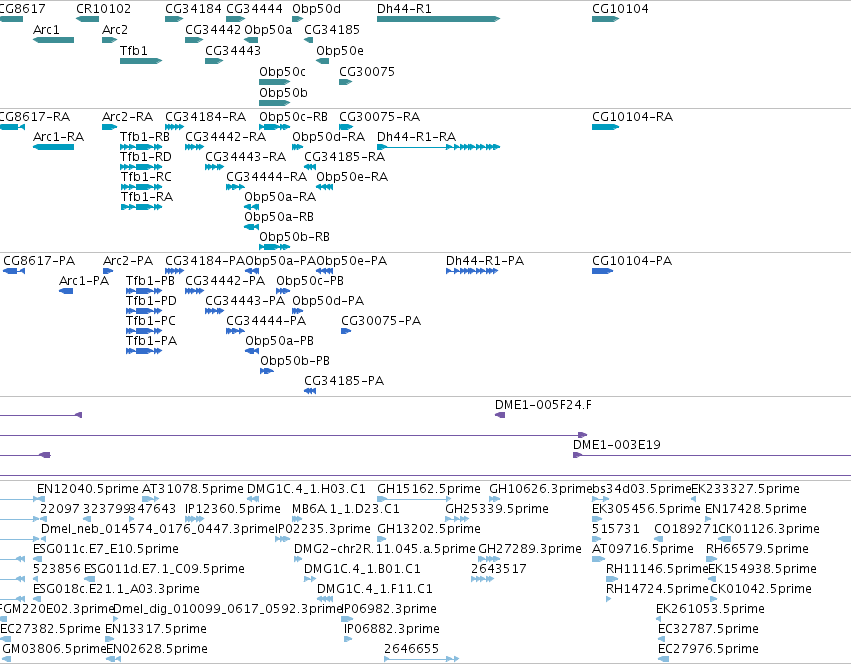
Task: Click the Tfb1-PA protein label
Action: click(x=151, y=342)
